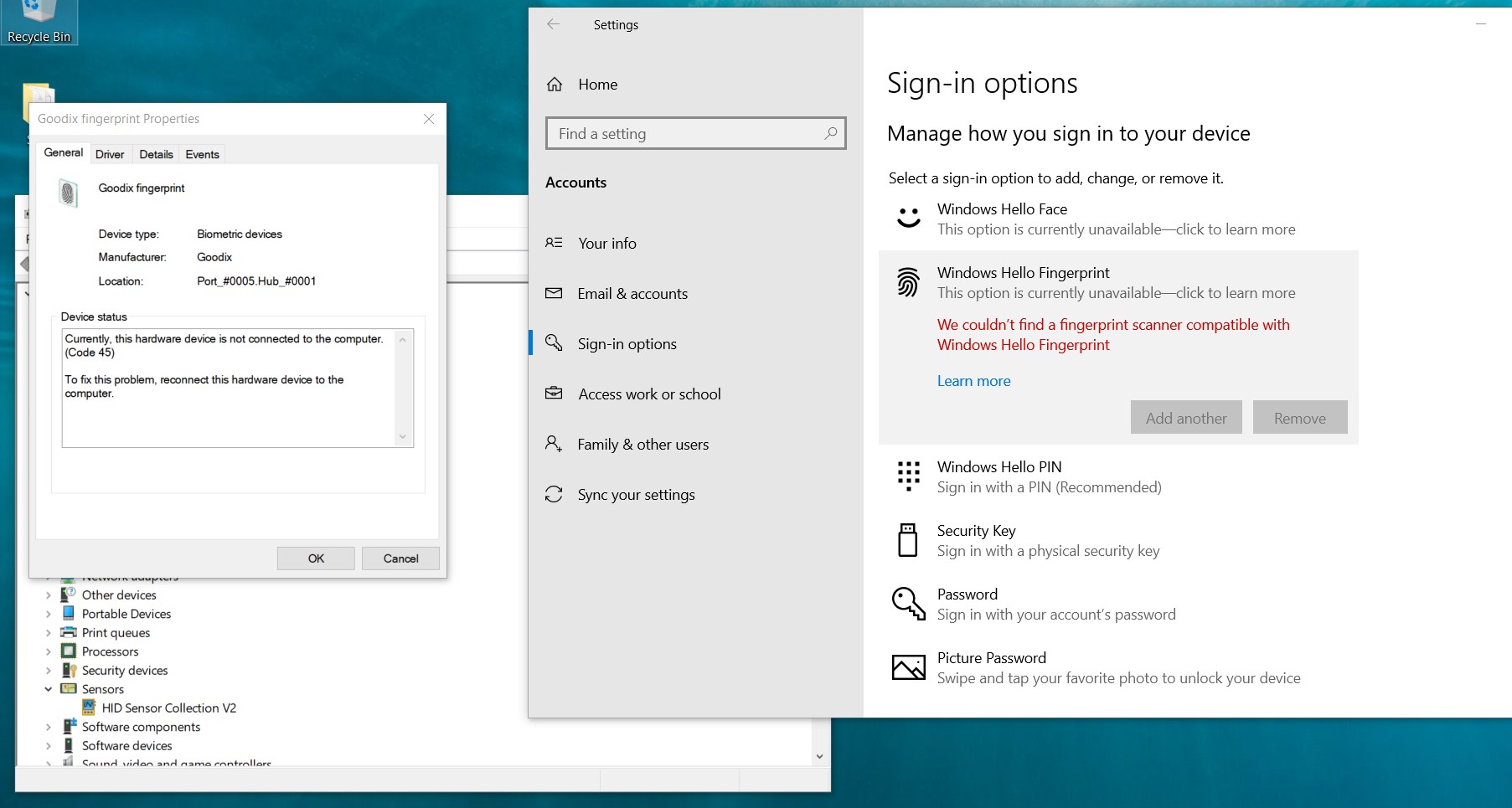Click scroll-down arrow of Device Manager list

(x=819, y=756)
